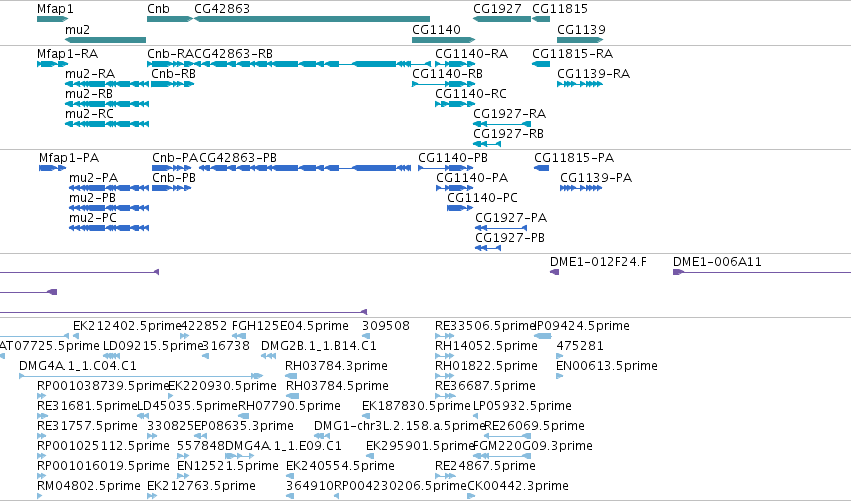Viewport: 851px width, 501px height.
Task: Select protein CG1140-PC label
Action: [x=482, y=198]
